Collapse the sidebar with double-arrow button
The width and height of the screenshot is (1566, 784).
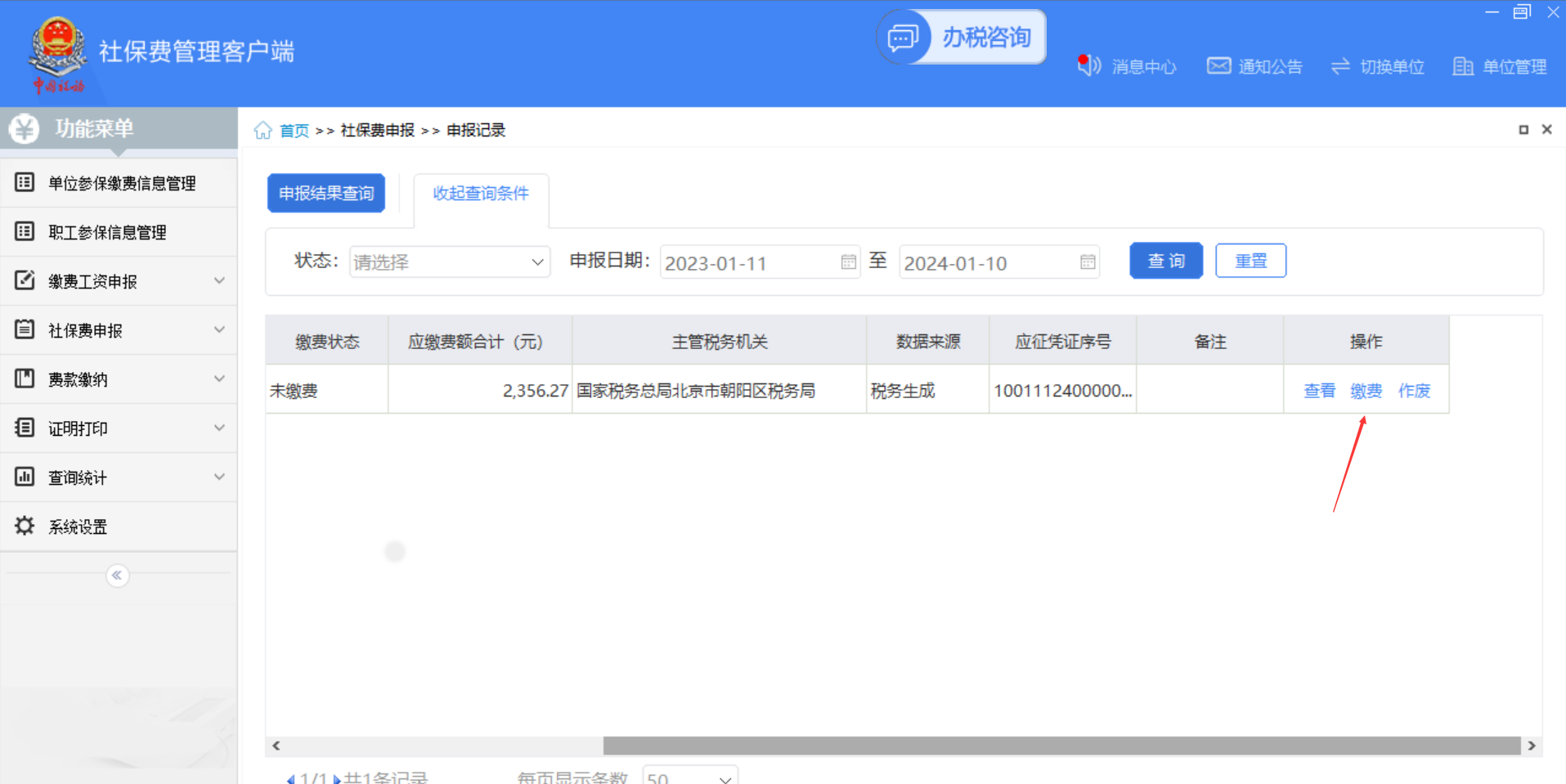117,576
